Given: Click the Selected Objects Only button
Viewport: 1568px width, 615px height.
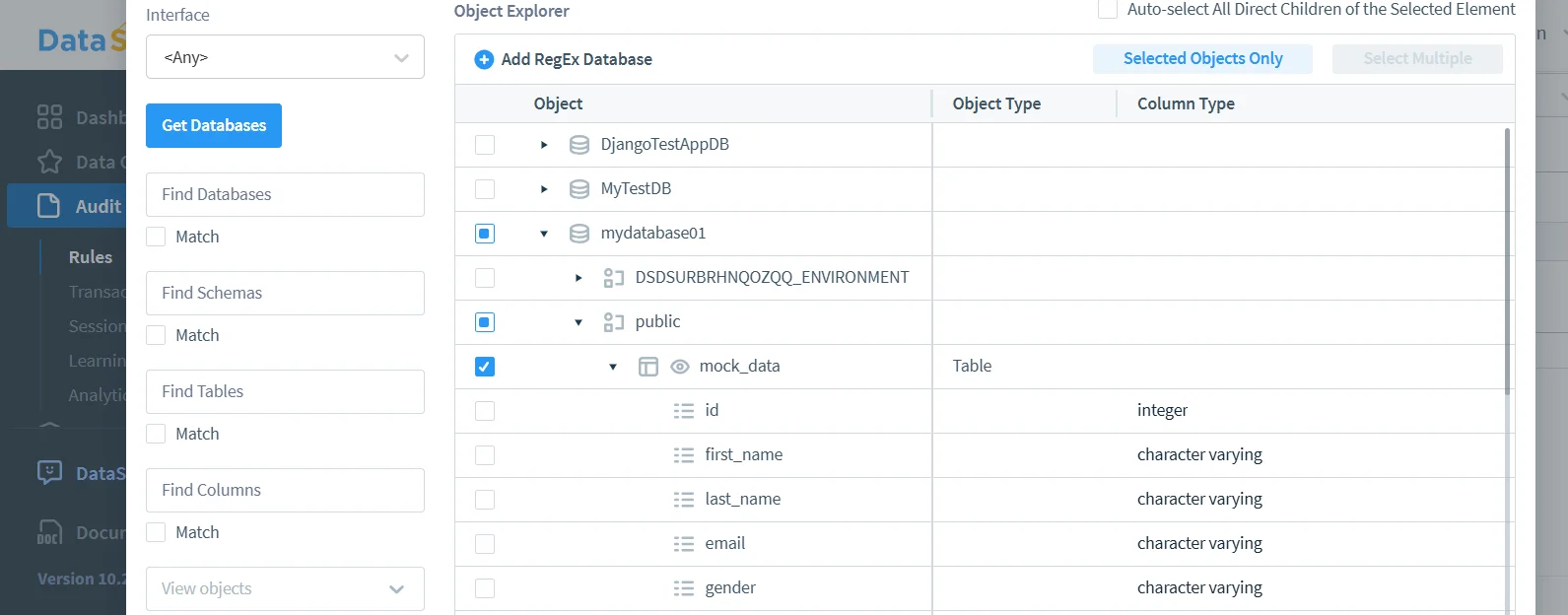Looking at the screenshot, I should (x=1202, y=59).
